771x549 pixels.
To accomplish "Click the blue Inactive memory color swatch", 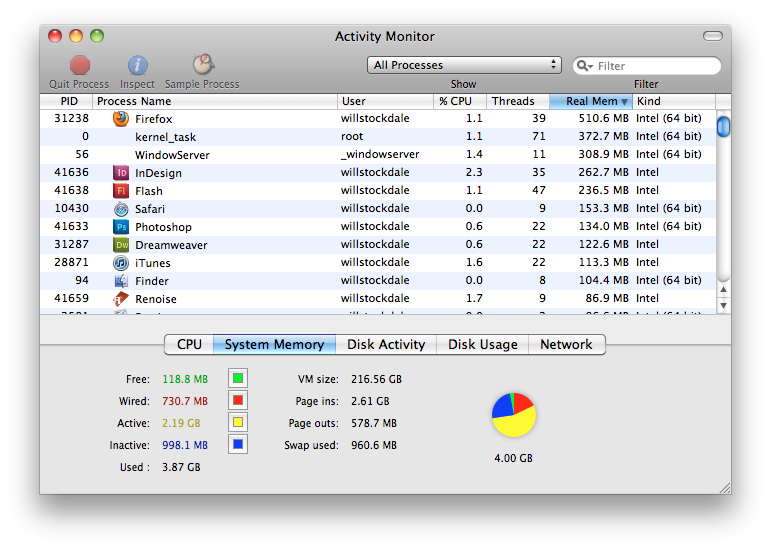I will 238,444.
